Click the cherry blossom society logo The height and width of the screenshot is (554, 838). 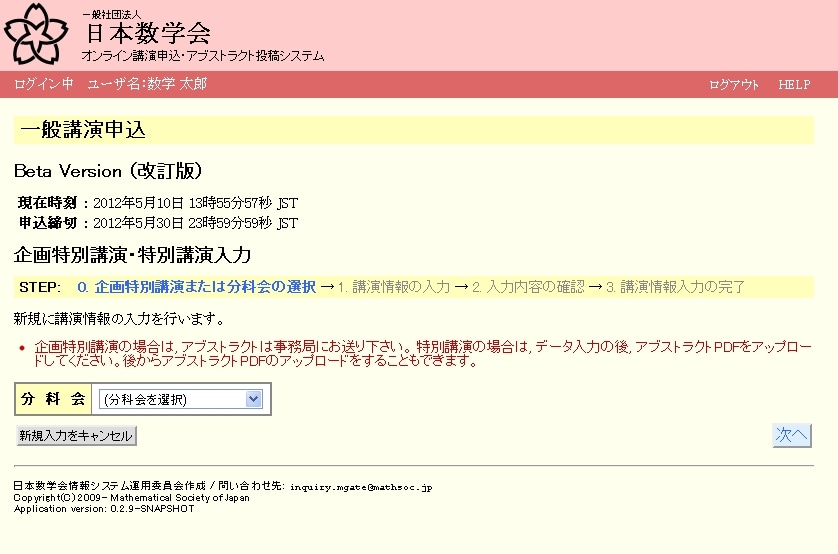39,35
